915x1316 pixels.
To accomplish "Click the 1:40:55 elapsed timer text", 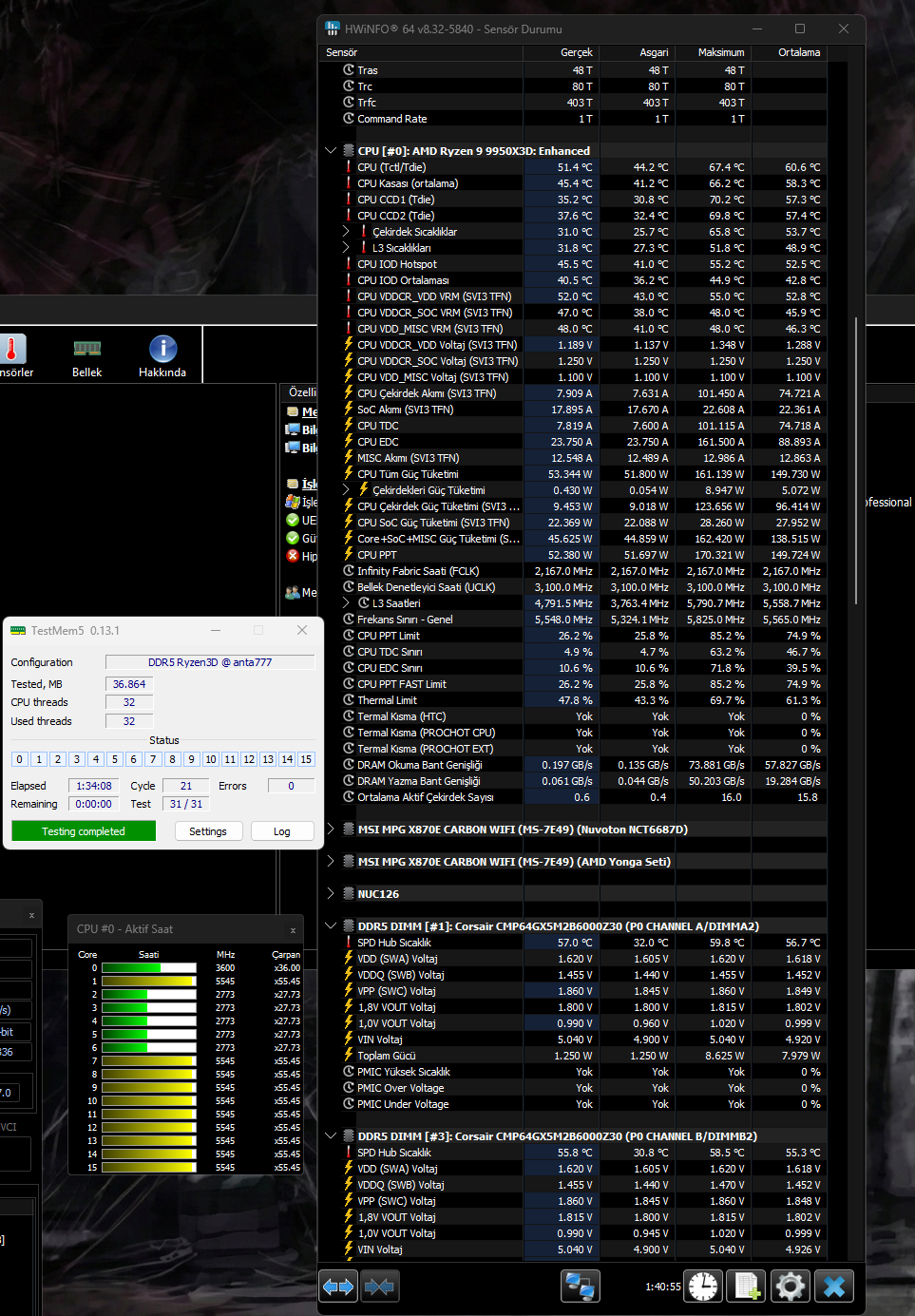I will [663, 1287].
